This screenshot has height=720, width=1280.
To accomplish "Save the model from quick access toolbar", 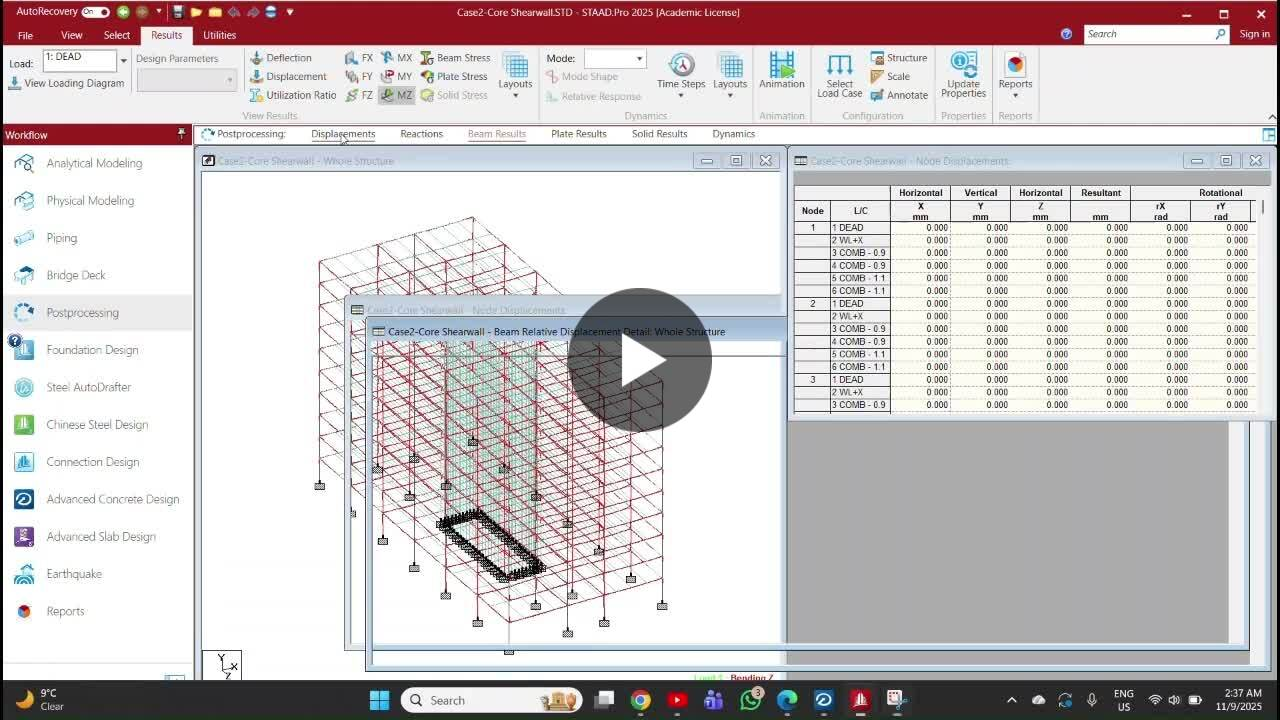I will (178, 12).
